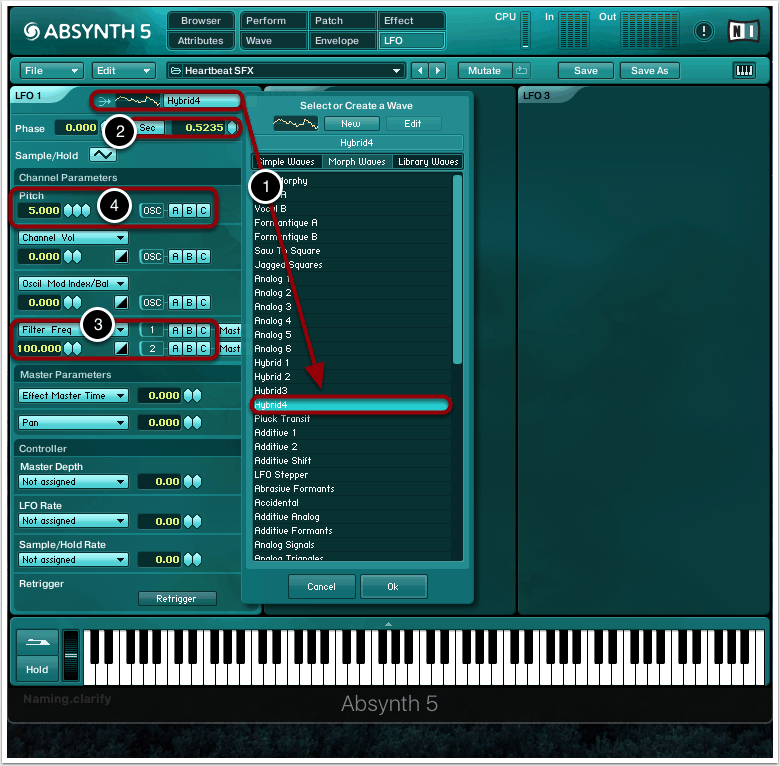
Task: Toggle the Pitch OSC button
Action: point(152,211)
